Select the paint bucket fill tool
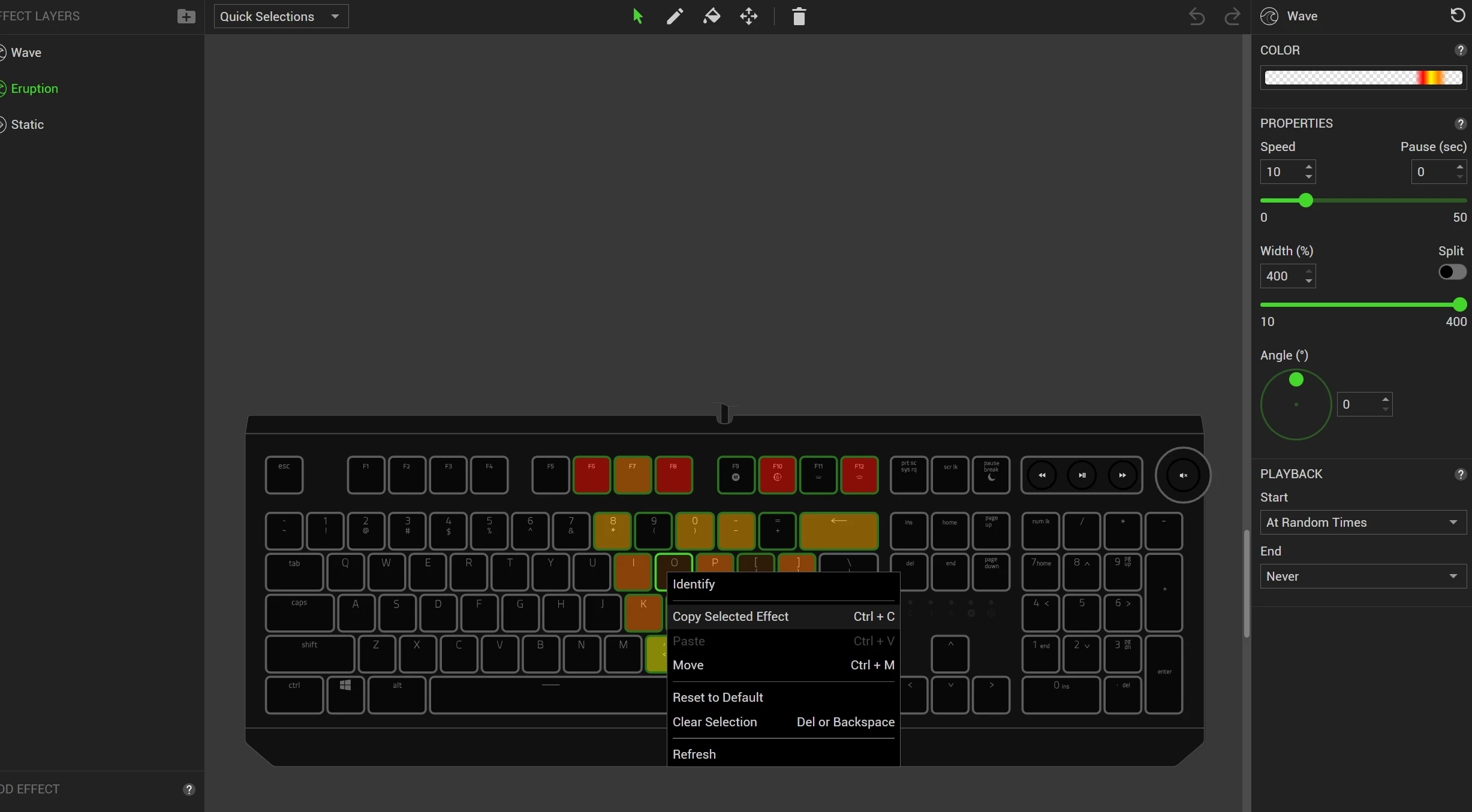This screenshot has width=1472, height=812. tap(712, 16)
